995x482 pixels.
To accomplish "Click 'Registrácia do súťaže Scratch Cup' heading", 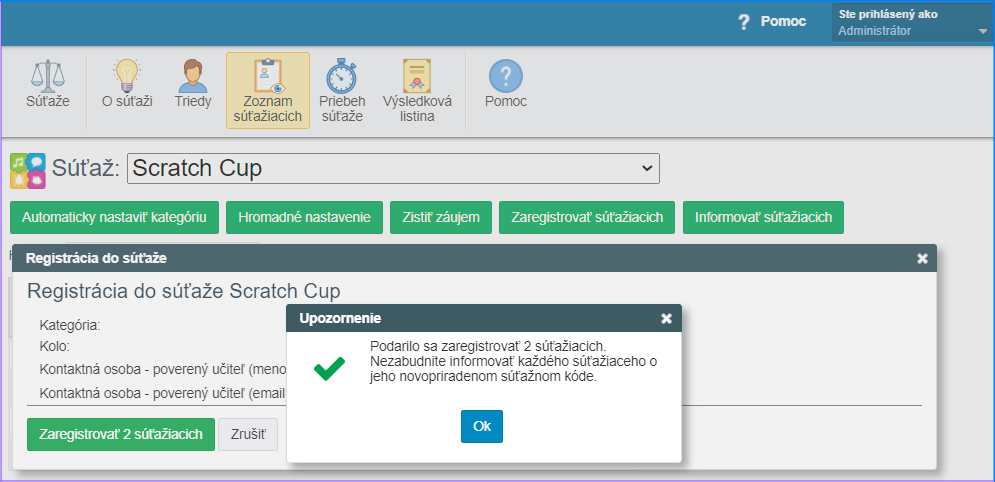I will 184,291.
